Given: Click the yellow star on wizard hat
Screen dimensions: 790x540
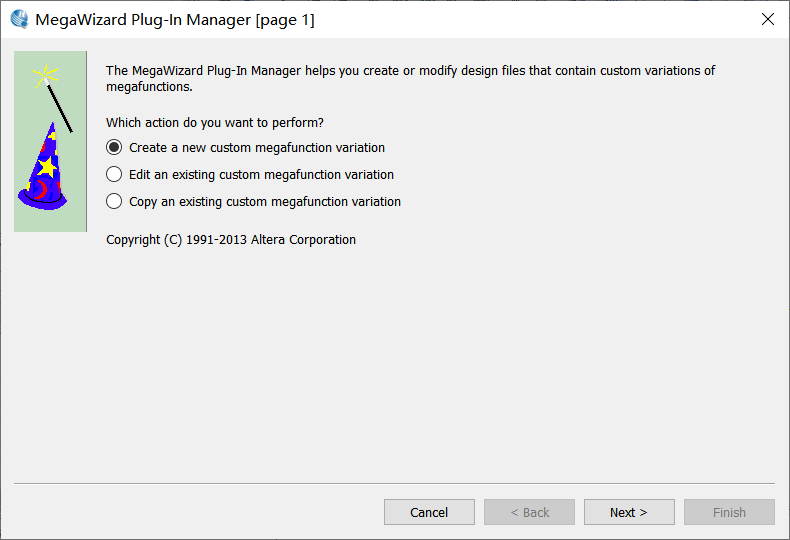Looking at the screenshot, I should 46,166.
